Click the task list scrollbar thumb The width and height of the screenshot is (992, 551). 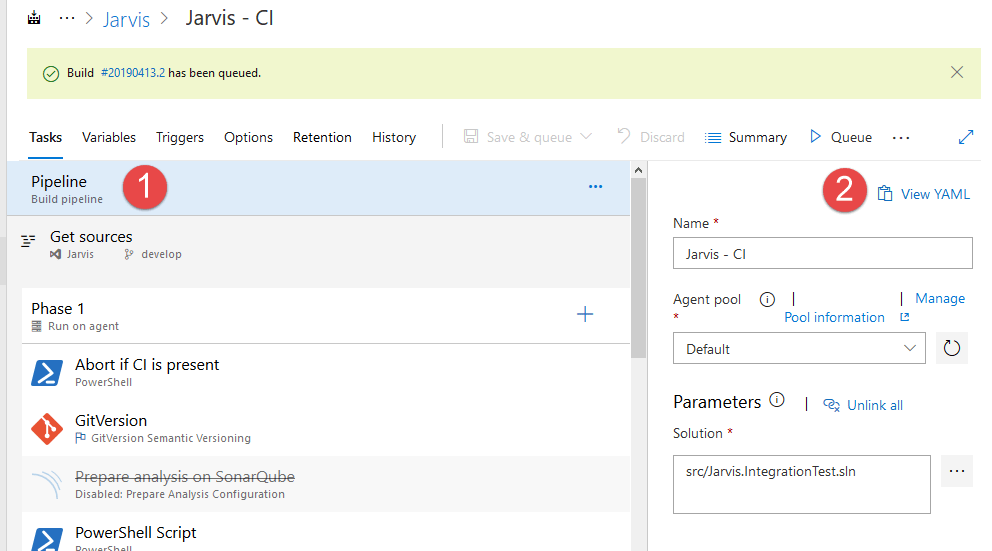click(638, 268)
